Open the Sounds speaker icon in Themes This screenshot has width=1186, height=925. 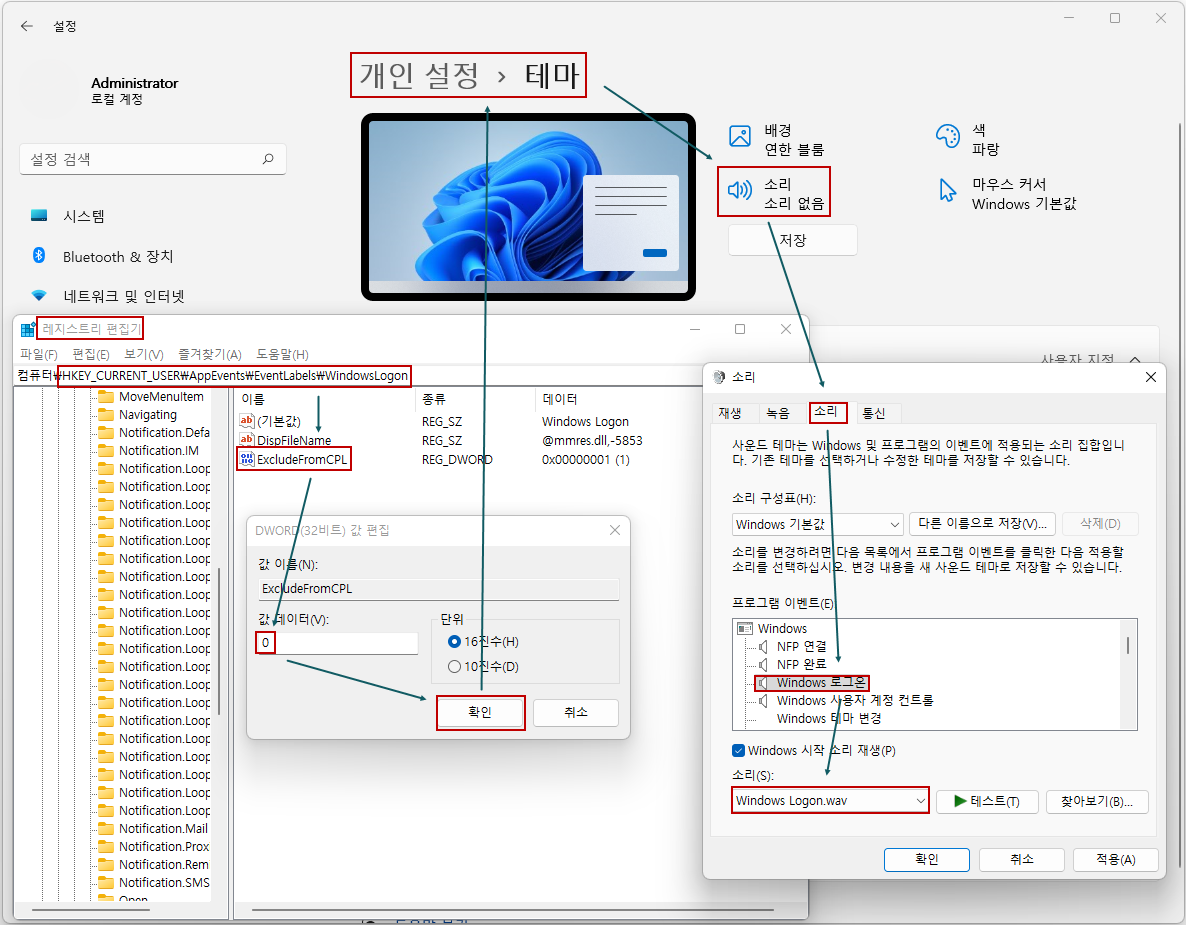click(740, 191)
